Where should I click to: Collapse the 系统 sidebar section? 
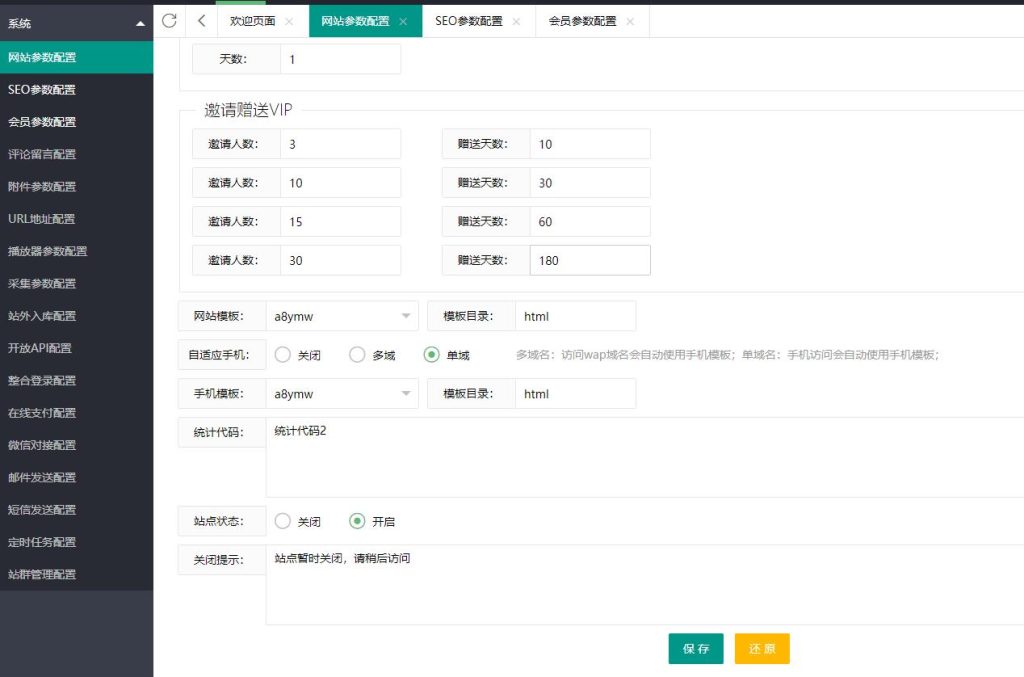141,22
